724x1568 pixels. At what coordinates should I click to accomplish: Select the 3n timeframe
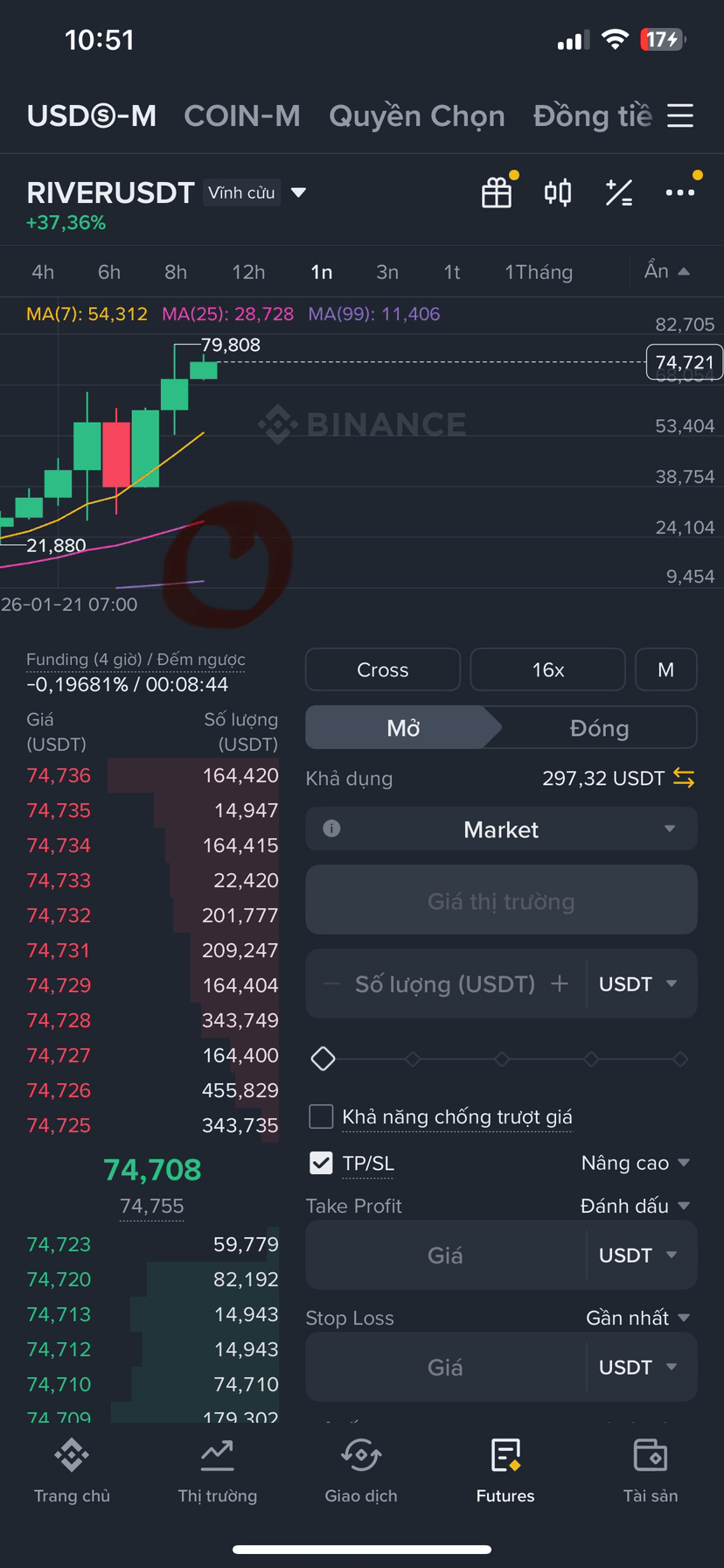point(387,272)
